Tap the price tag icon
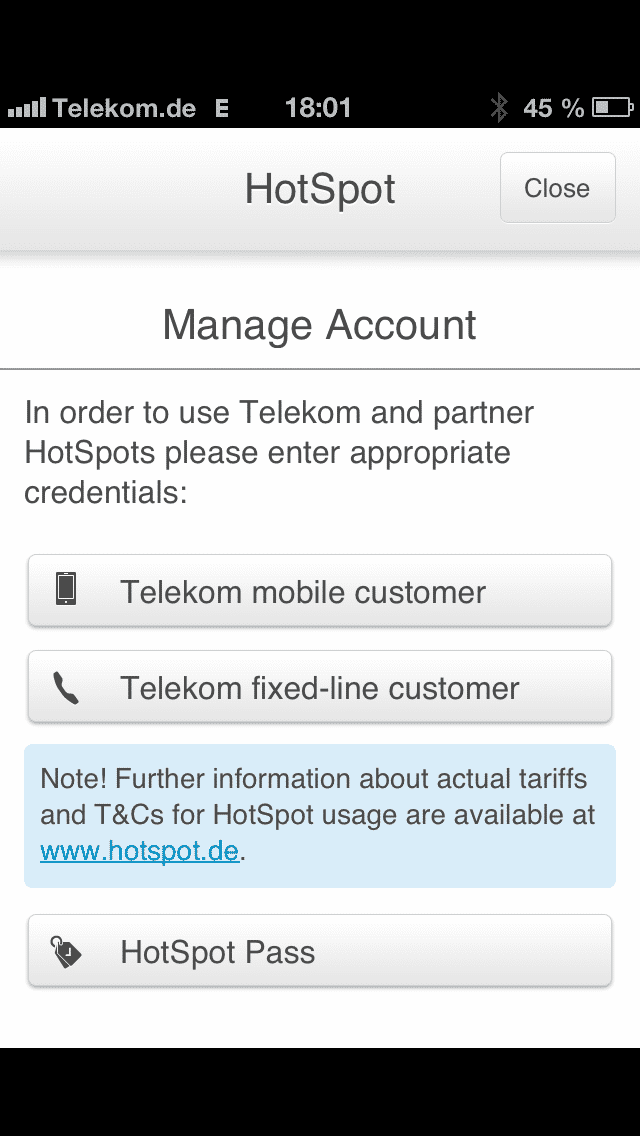 click(x=65, y=951)
